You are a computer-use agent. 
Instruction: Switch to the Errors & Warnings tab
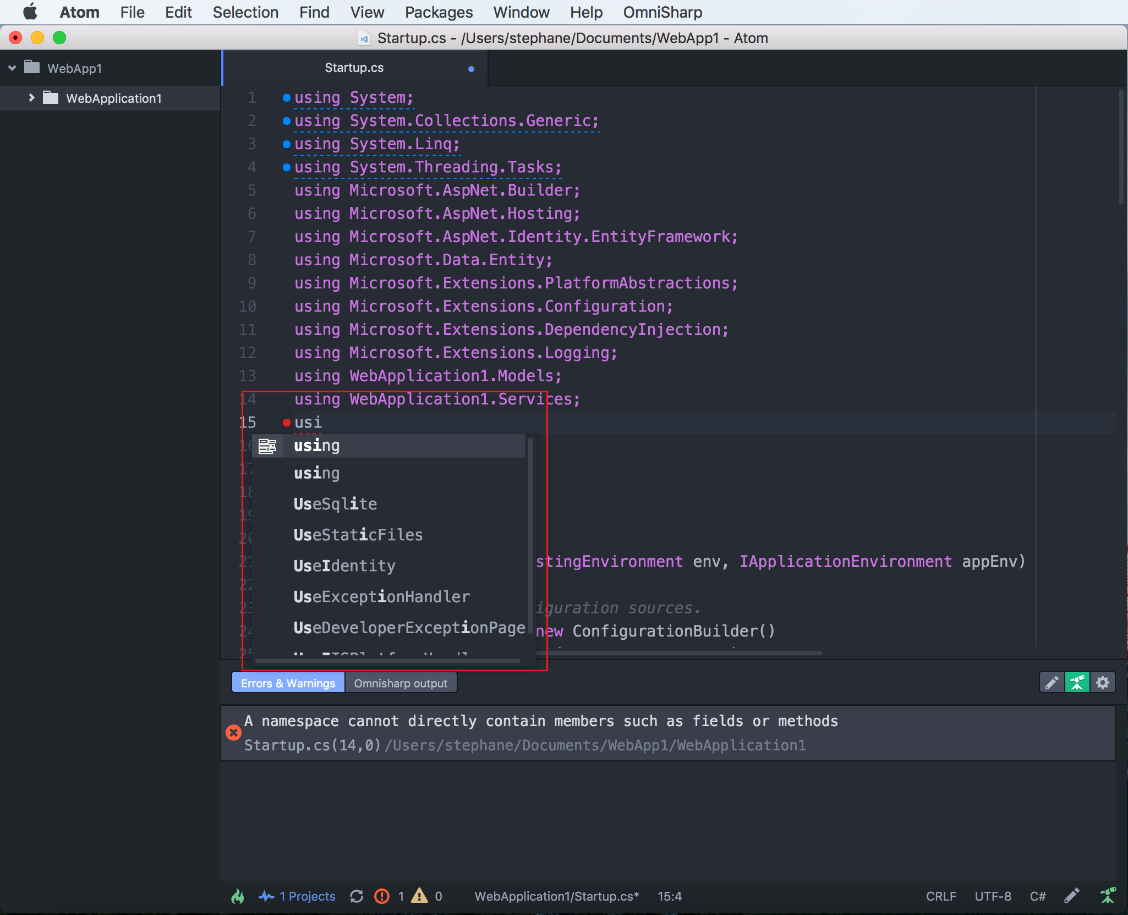288,683
